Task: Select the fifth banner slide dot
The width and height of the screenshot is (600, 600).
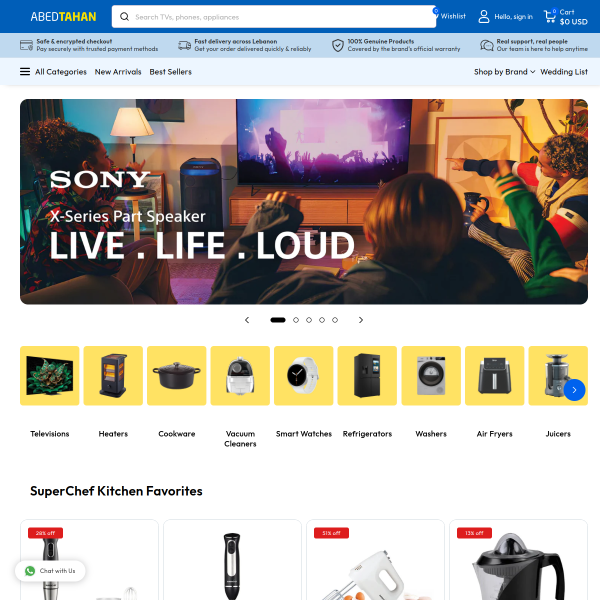Action: click(x=335, y=320)
